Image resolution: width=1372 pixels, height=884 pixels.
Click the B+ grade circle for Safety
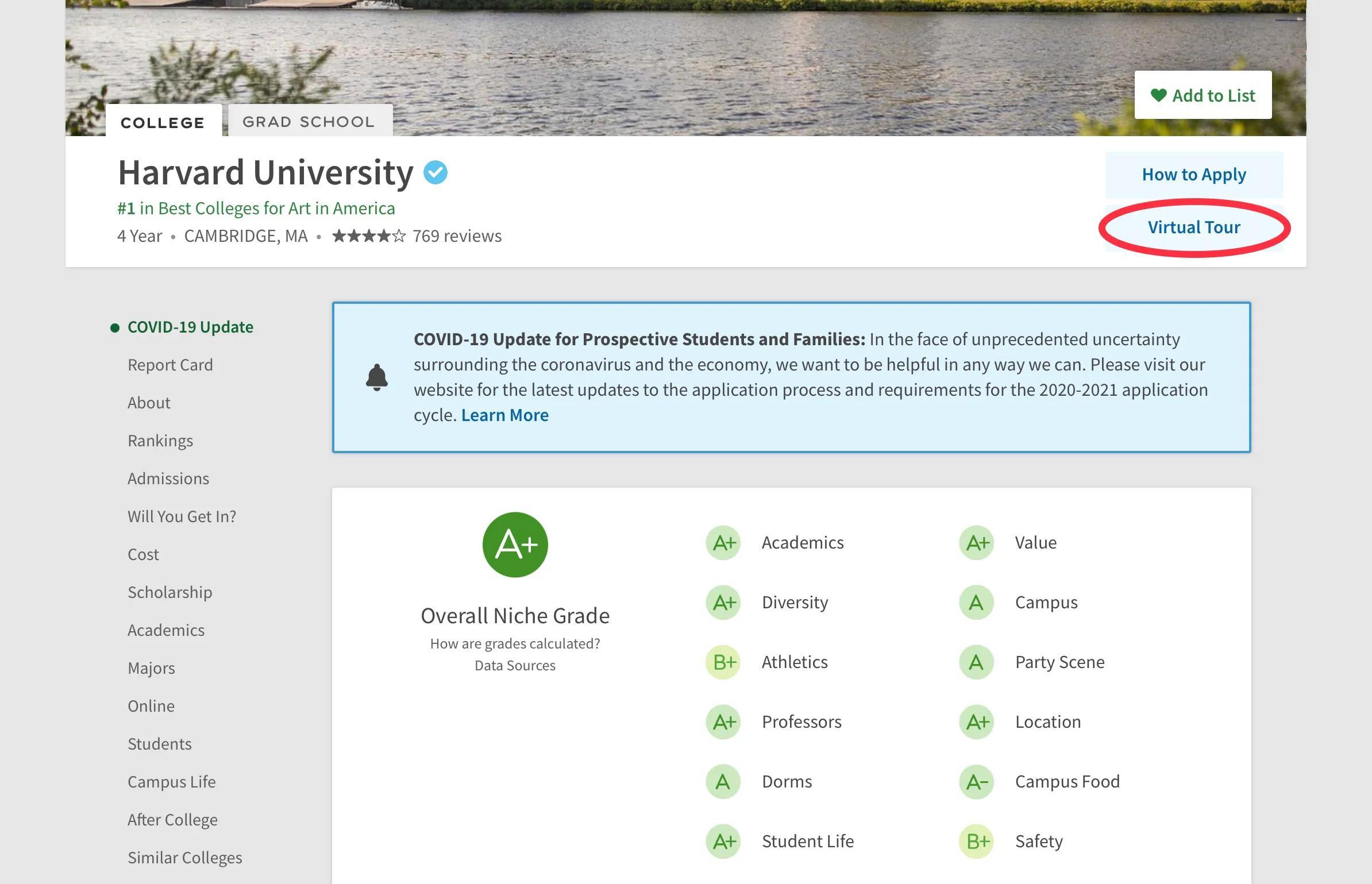click(976, 841)
